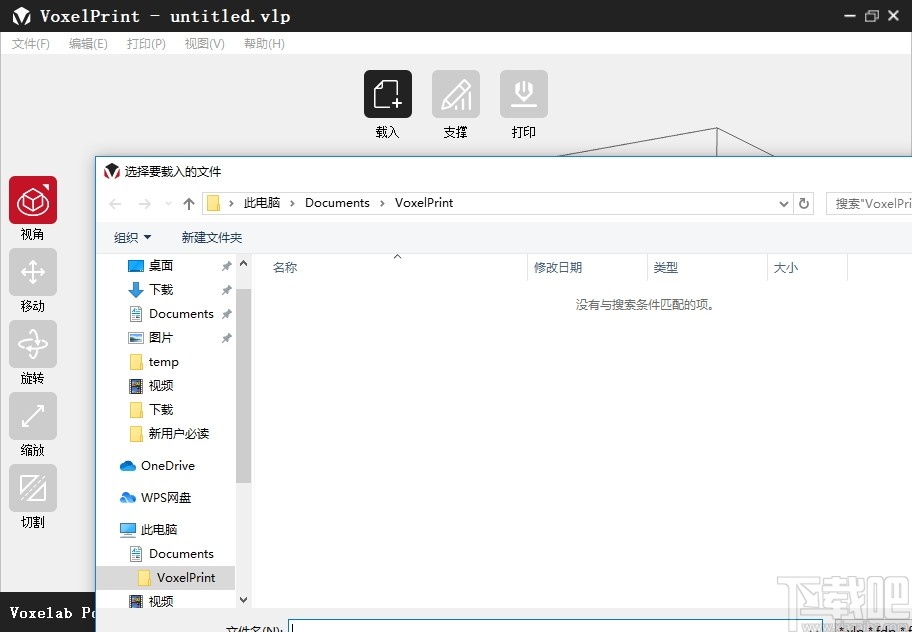
Task: Activate the 旋转 (Rotate) tool
Action: coord(33,344)
